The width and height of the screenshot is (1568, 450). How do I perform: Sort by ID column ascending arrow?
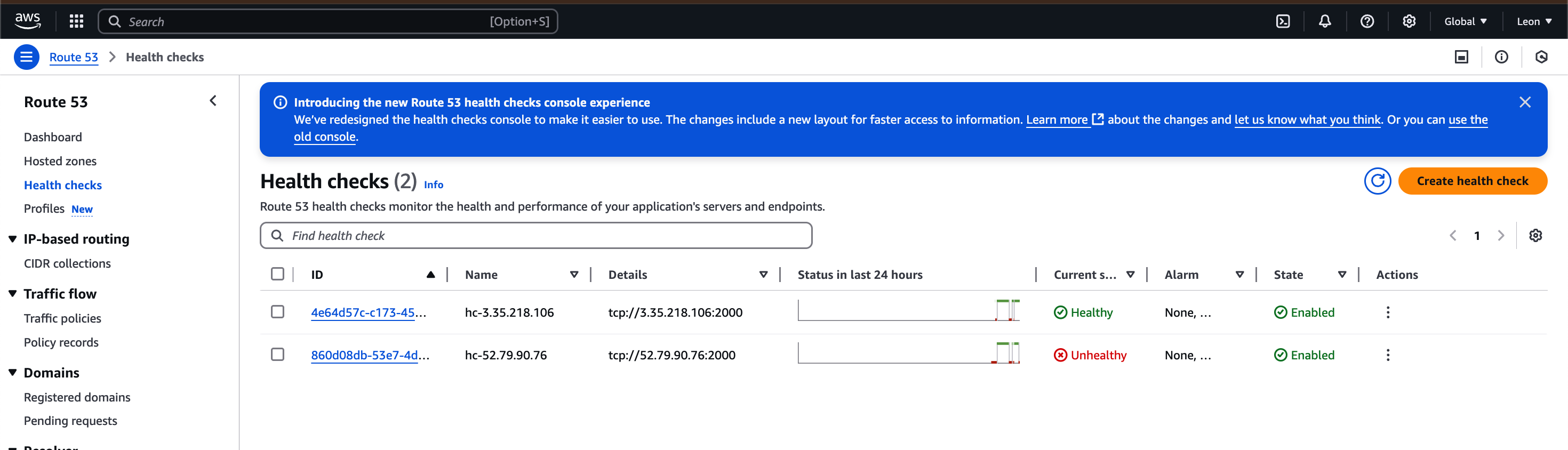[x=430, y=275]
